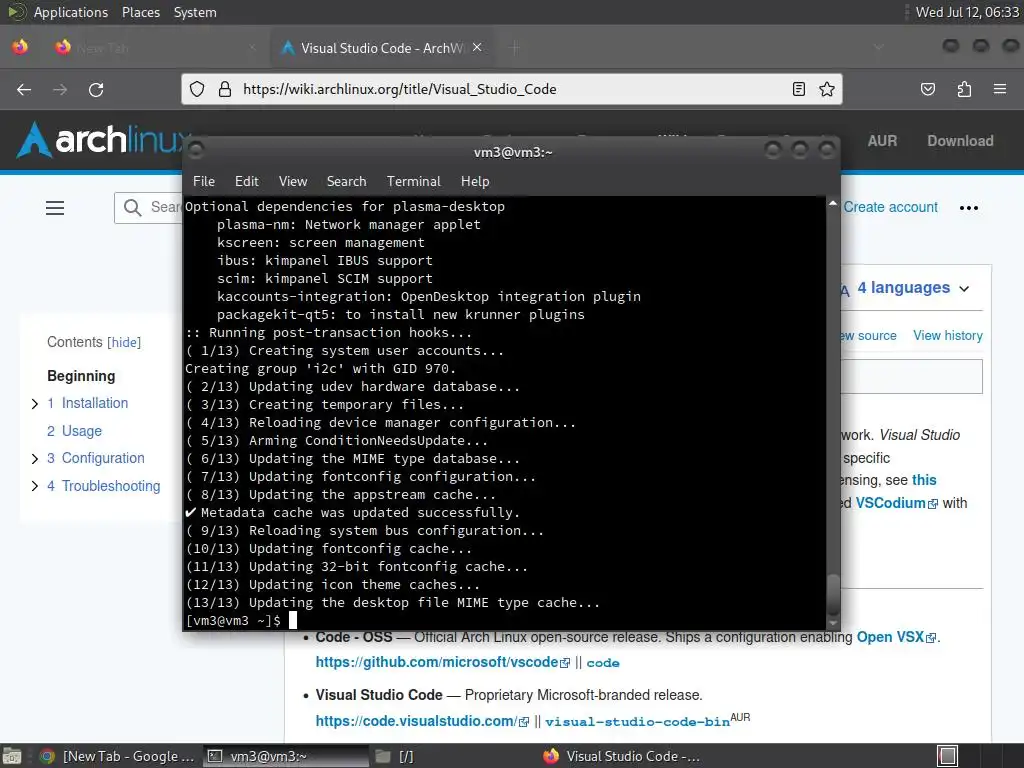Screen dimensions: 1024x768
Task: Toggle reader view icon in address bar
Action: (799, 89)
